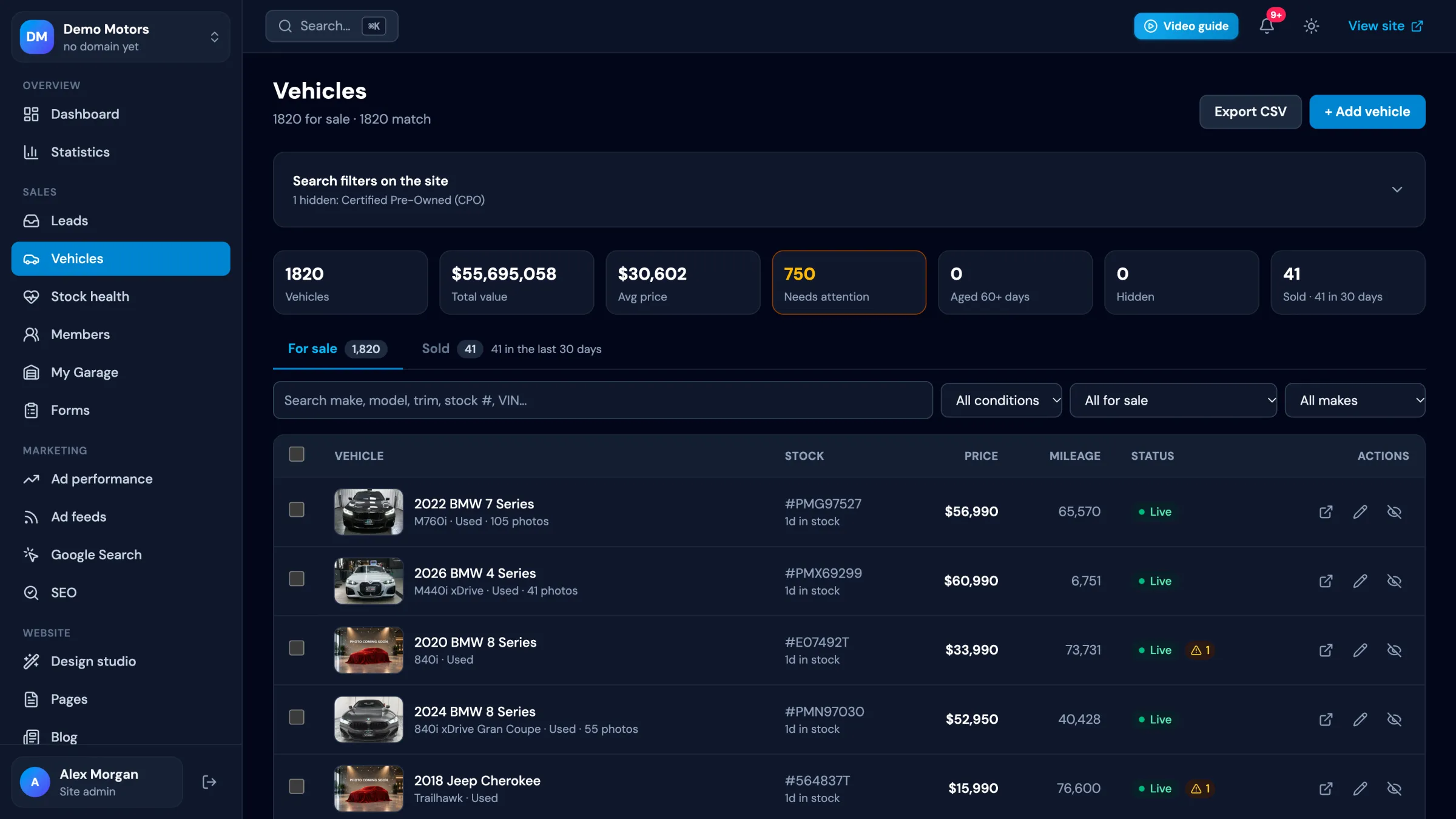Open the All for sale dropdown
The height and width of the screenshot is (819, 1456).
(1173, 400)
